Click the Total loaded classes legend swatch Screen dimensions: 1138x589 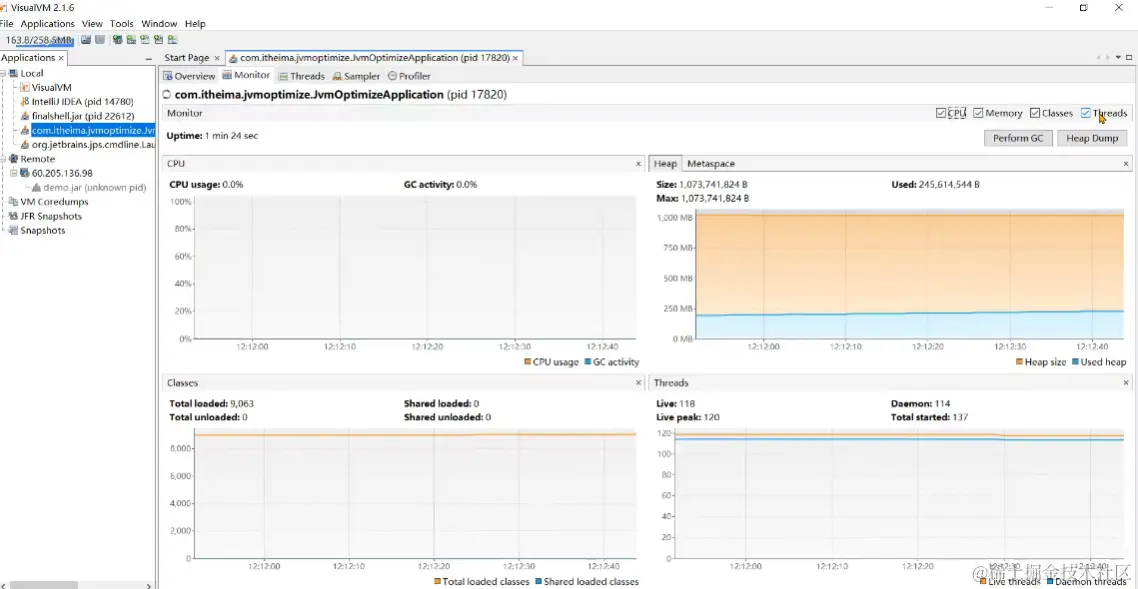438,582
